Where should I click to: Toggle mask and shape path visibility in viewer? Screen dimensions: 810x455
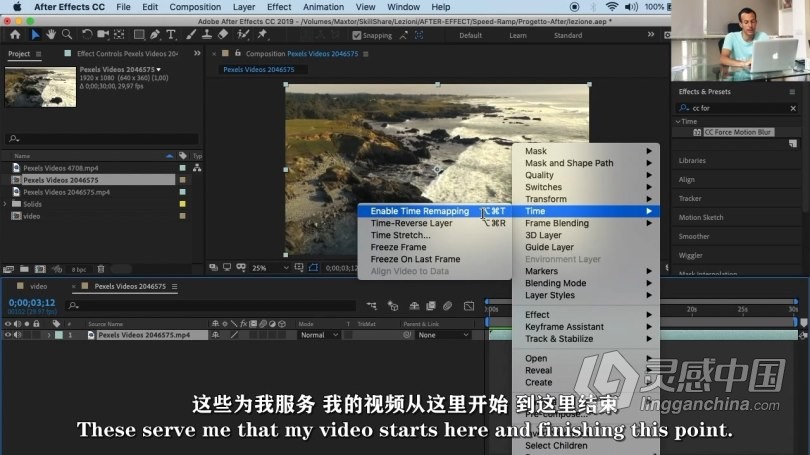tap(314, 268)
